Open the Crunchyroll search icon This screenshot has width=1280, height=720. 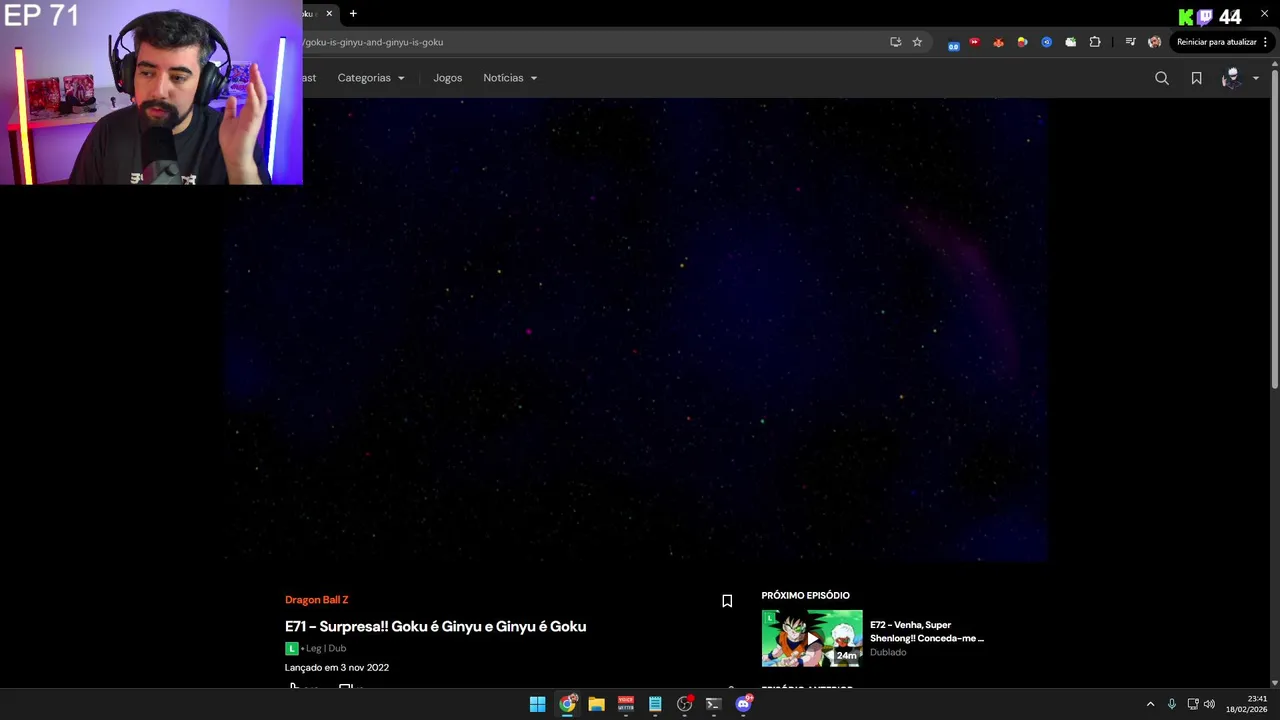(1162, 78)
